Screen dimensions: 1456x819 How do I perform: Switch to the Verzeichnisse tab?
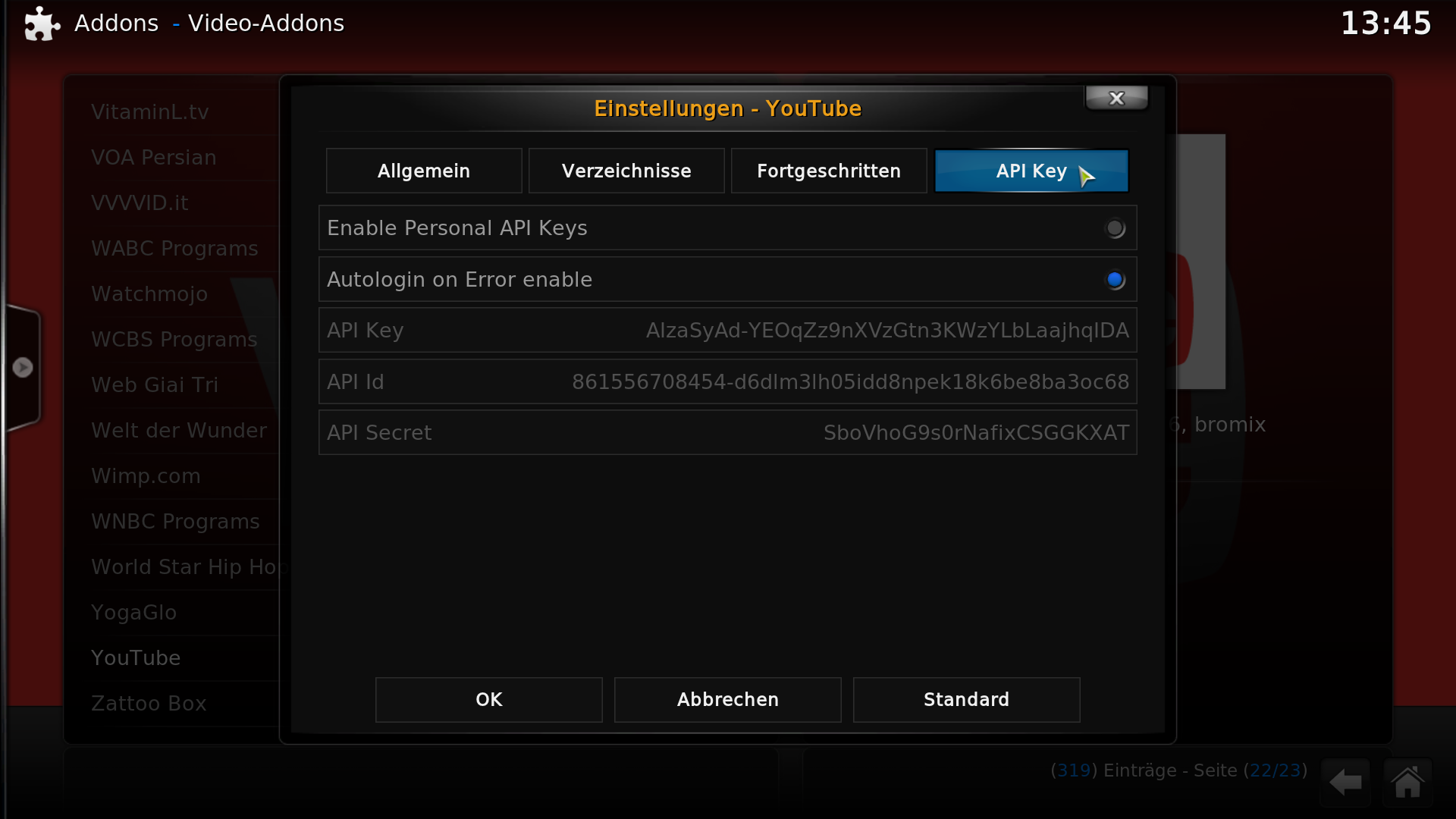pyautogui.click(x=626, y=171)
